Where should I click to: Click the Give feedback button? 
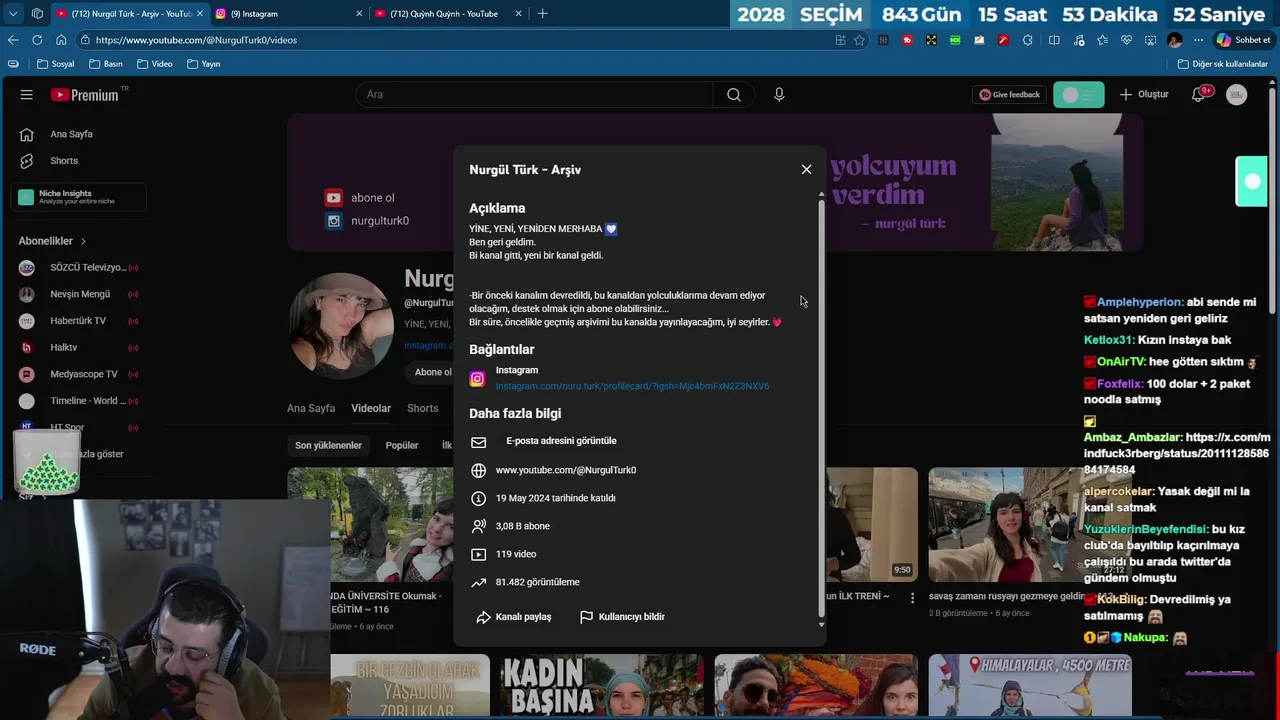click(1009, 95)
